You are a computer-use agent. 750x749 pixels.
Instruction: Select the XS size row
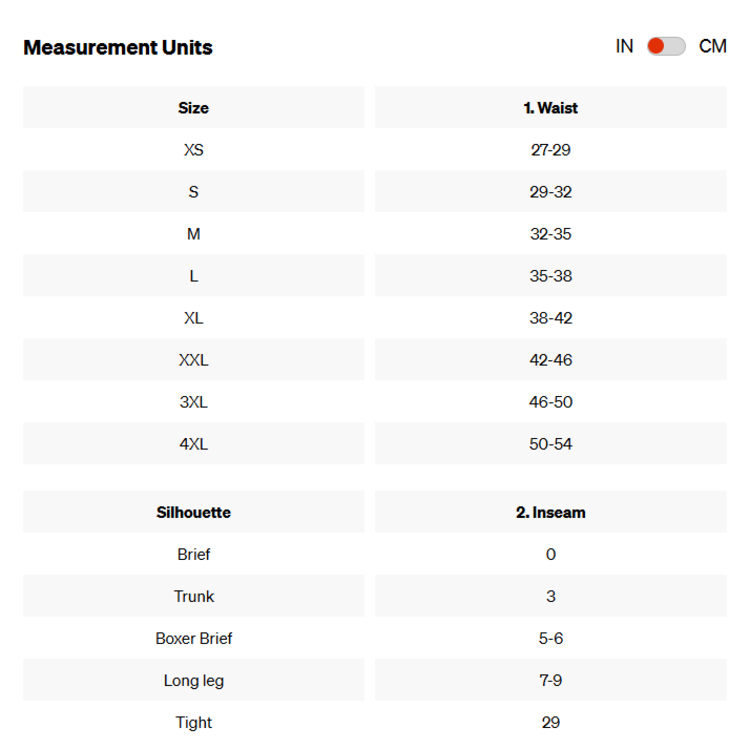click(x=193, y=150)
